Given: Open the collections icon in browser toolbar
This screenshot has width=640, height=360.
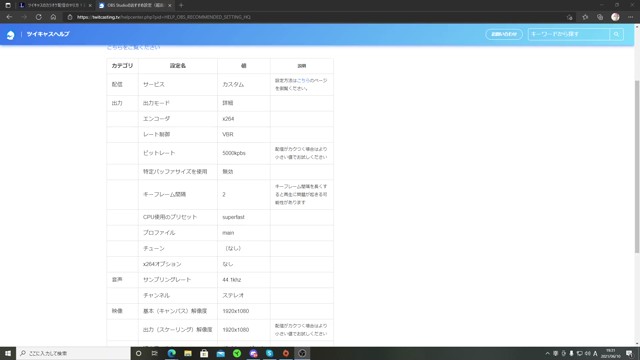Looking at the screenshot, I should pyautogui.click(x=600, y=17).
